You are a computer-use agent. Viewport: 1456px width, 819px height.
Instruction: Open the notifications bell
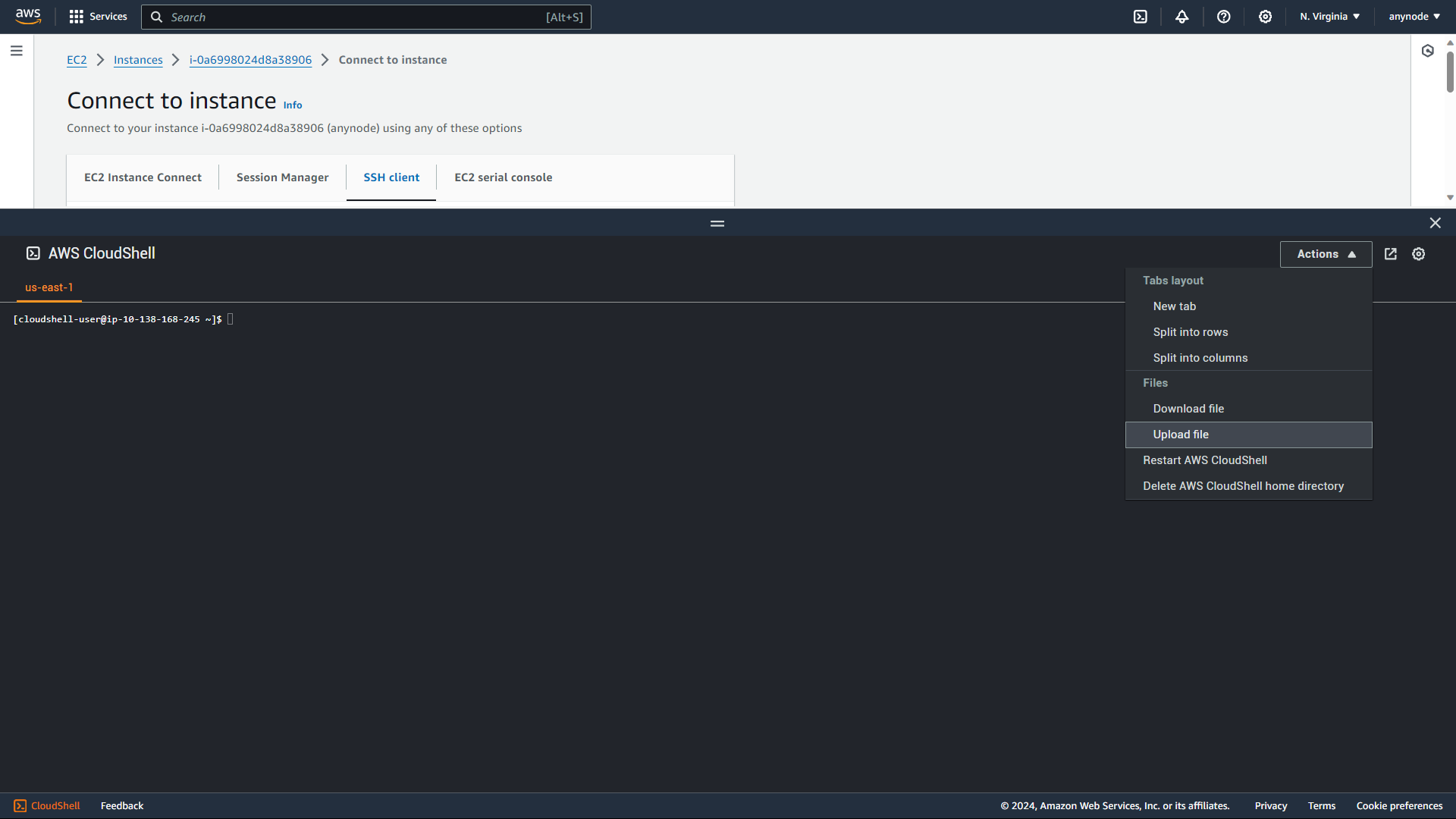coord(1182,16)
